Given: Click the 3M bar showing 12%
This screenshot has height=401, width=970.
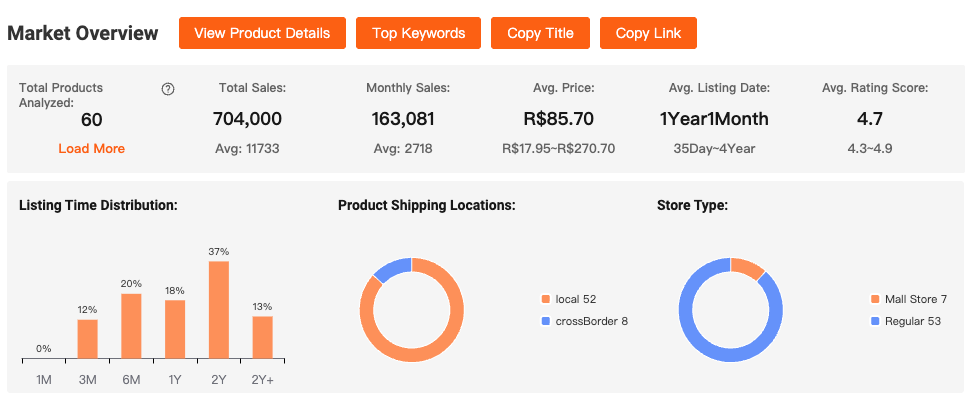Looking at the screenshot, I should (x=88, y=339).
